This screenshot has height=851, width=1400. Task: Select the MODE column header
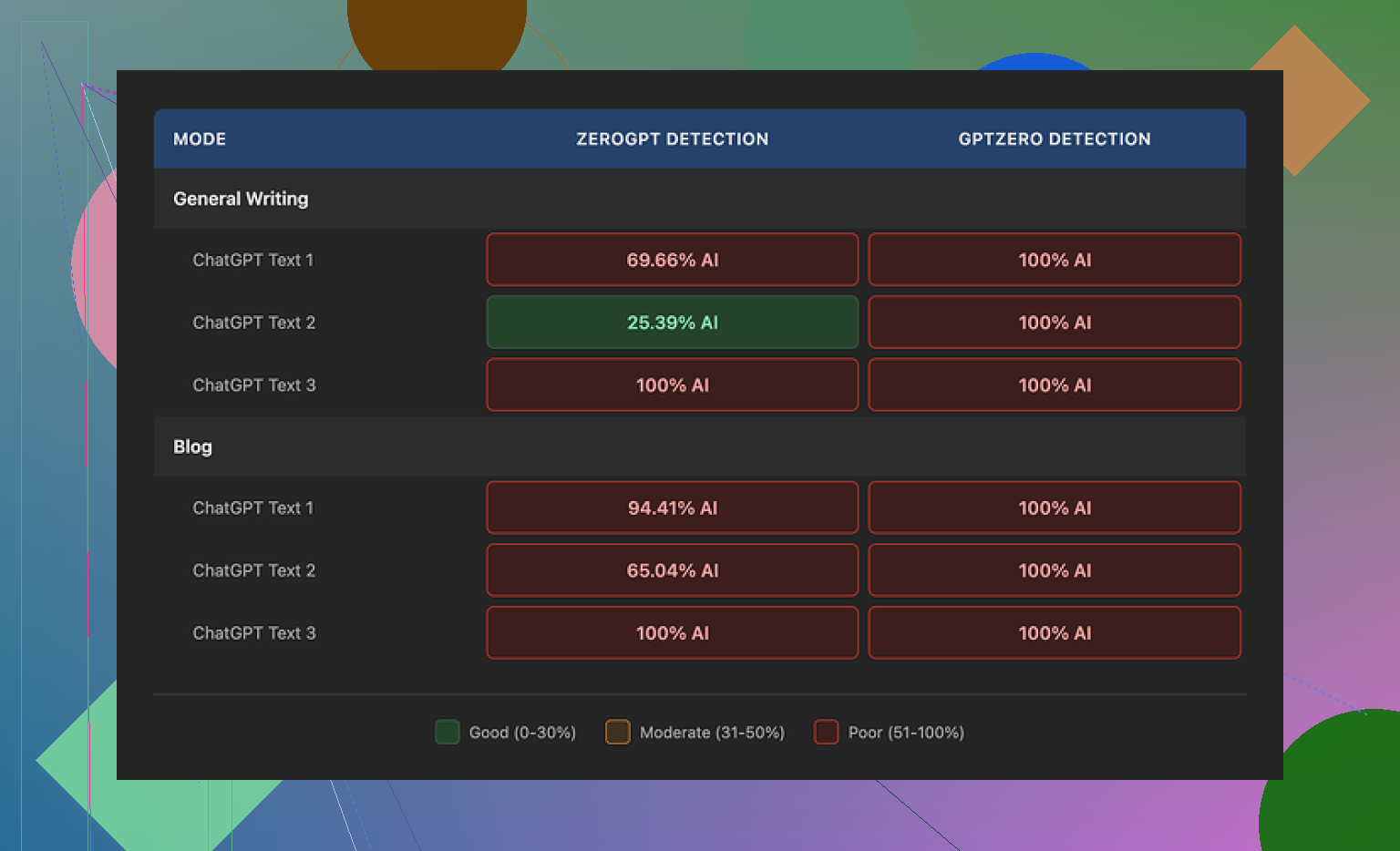(x=200, y=139)
